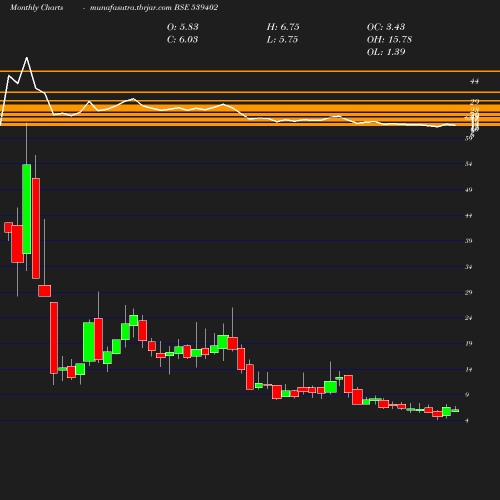Viewport: 500px width, 500px height.
Task: Click the 19 price axis label
Action: [x=469, y=344]
